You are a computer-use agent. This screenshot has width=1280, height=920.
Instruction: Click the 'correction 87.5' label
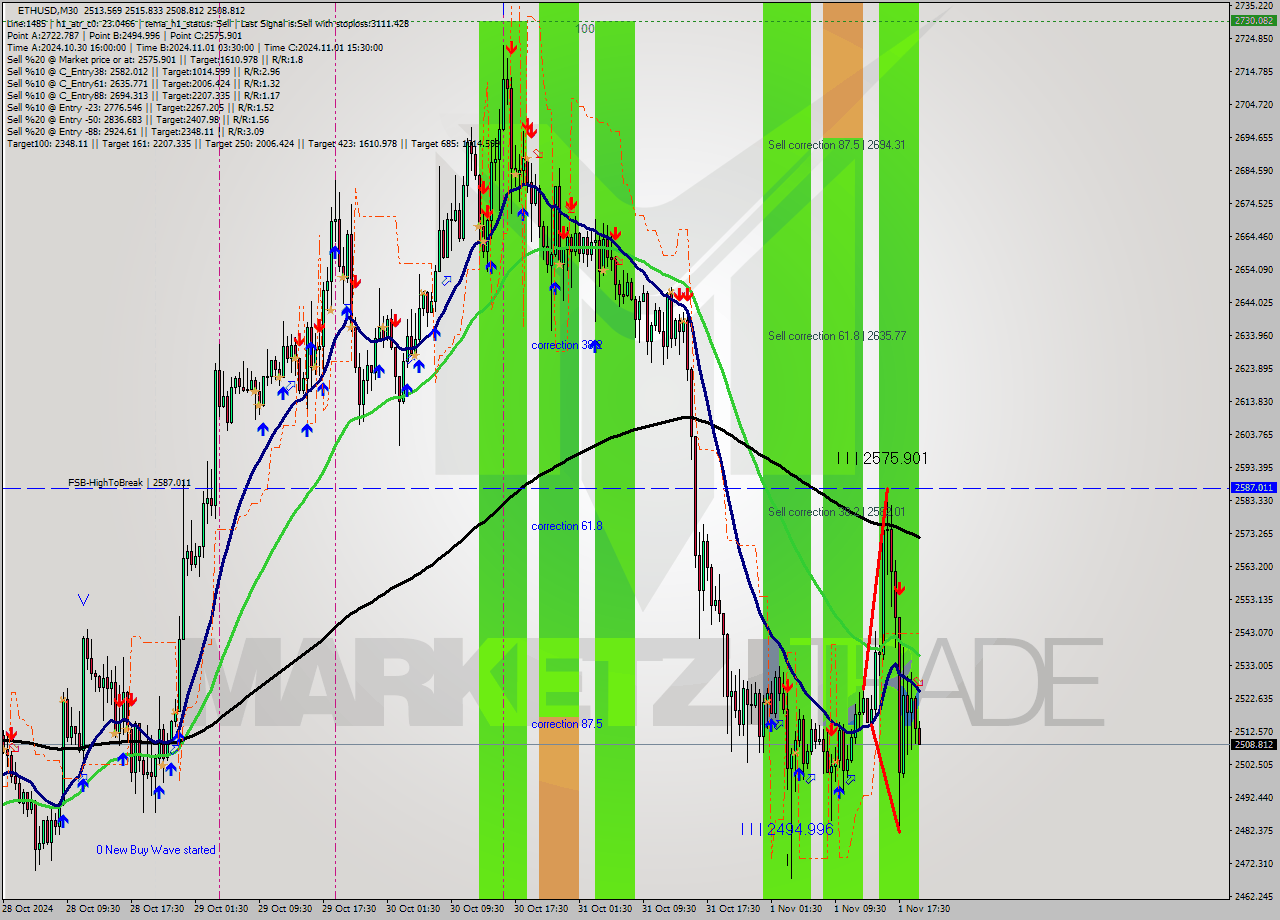tap(567, 724)
